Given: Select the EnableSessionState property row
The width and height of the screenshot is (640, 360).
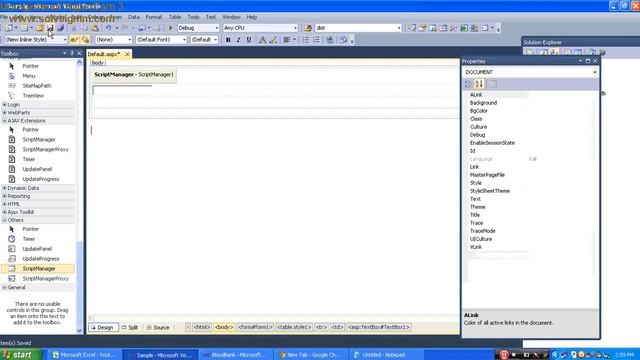Looking at the screenshot, I should [531, 143].
